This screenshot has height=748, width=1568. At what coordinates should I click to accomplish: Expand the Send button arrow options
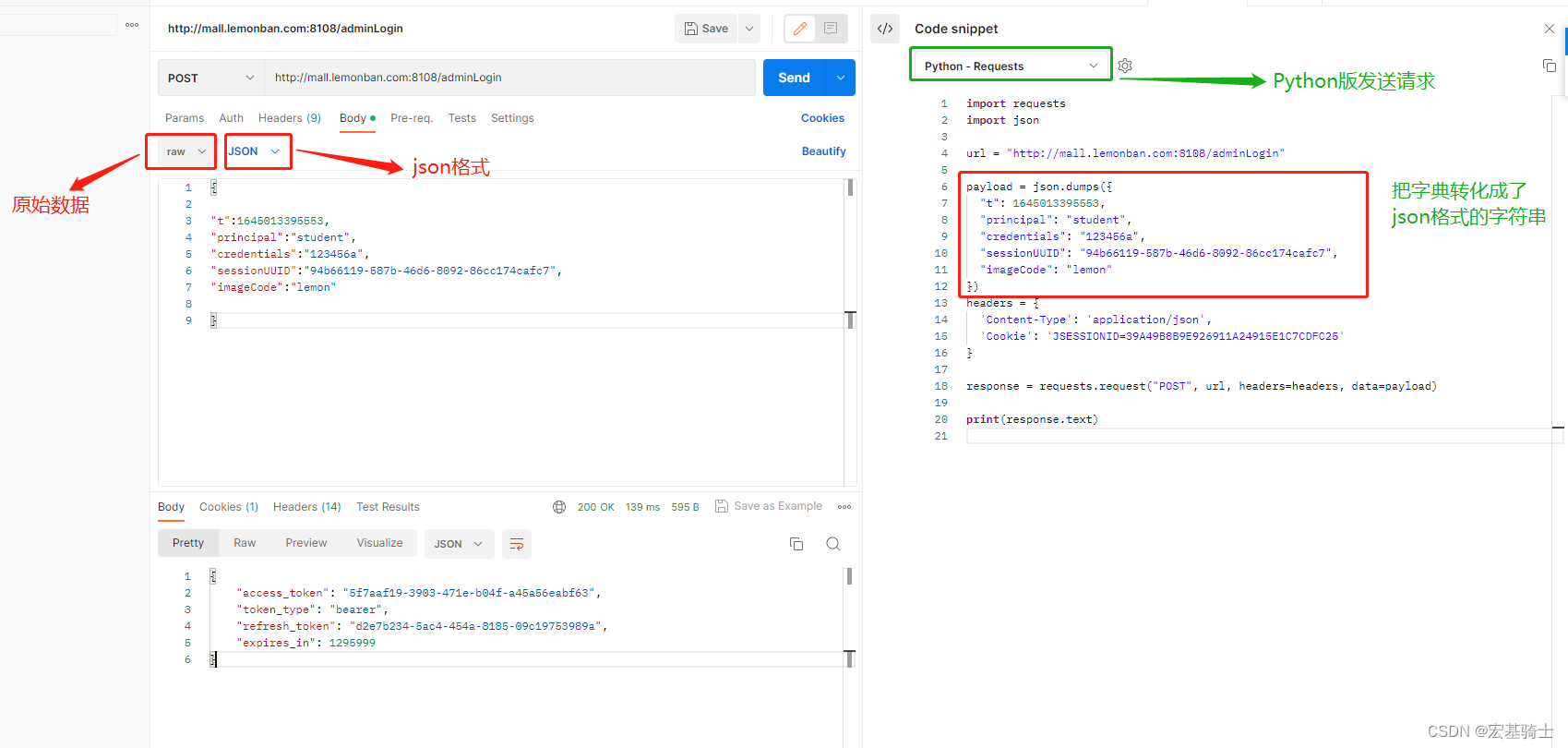pos(841,78)
